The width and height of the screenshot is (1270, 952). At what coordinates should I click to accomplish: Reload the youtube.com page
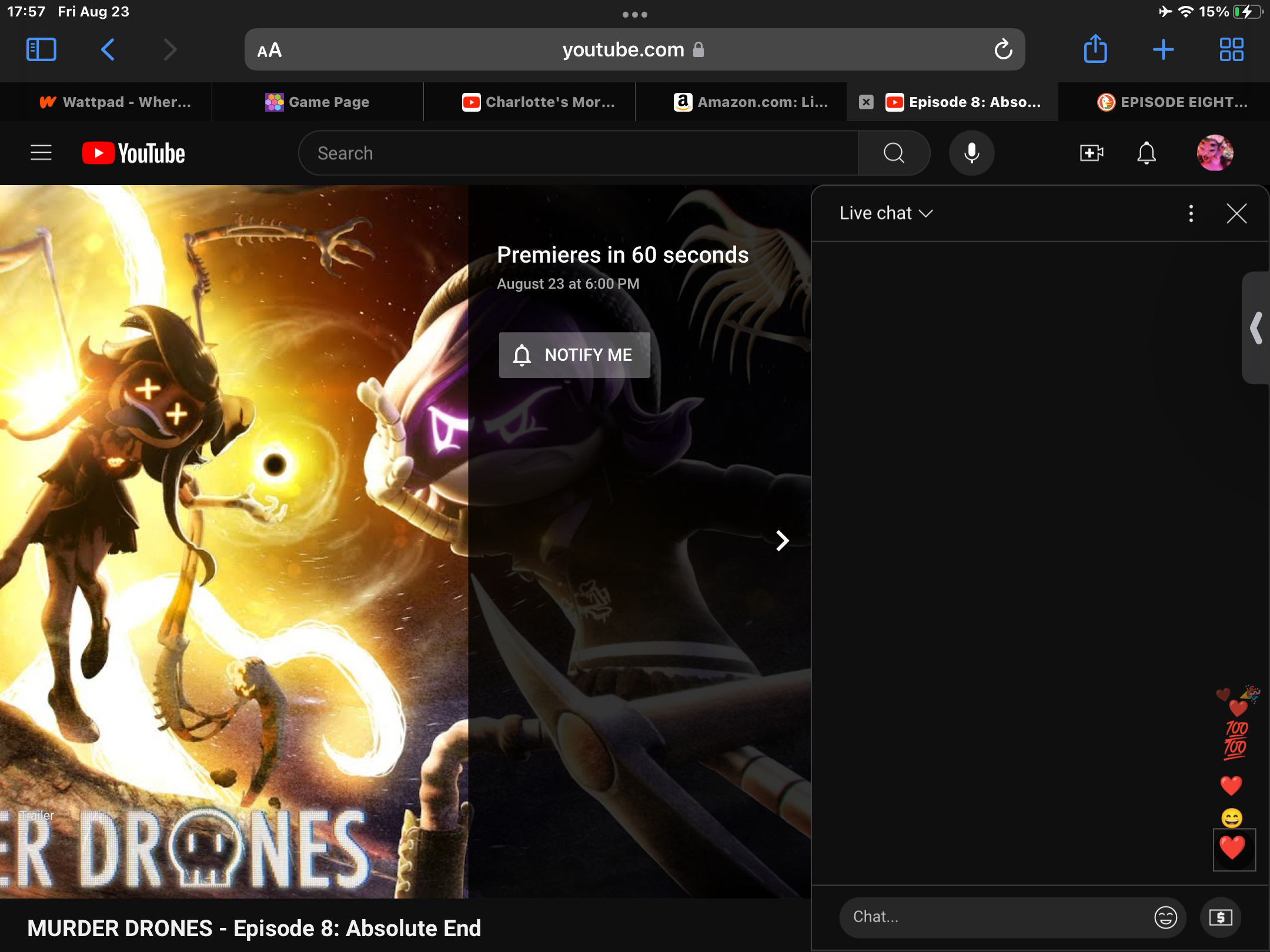click(x=1003, y=49)
